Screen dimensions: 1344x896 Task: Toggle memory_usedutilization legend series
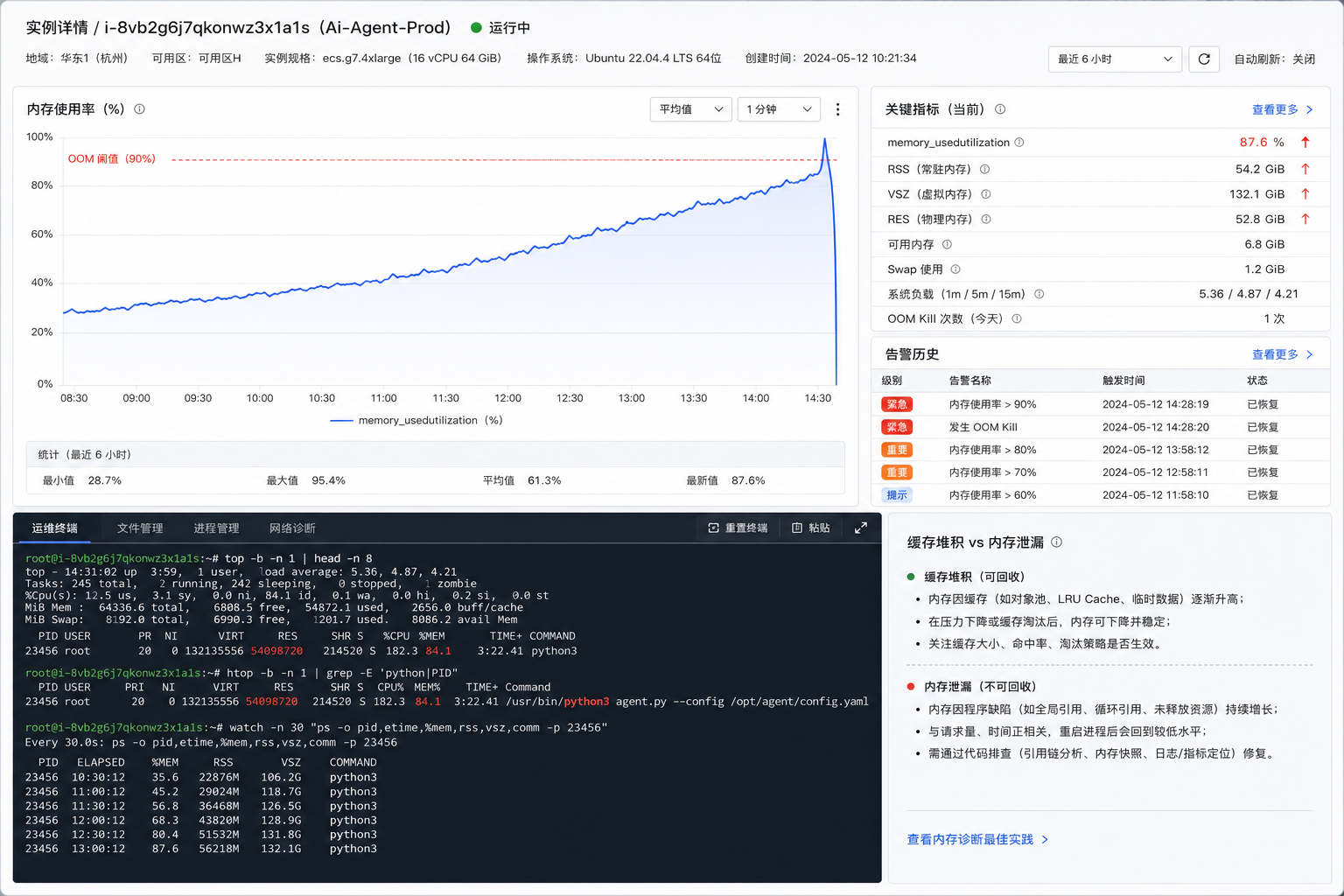416,420
